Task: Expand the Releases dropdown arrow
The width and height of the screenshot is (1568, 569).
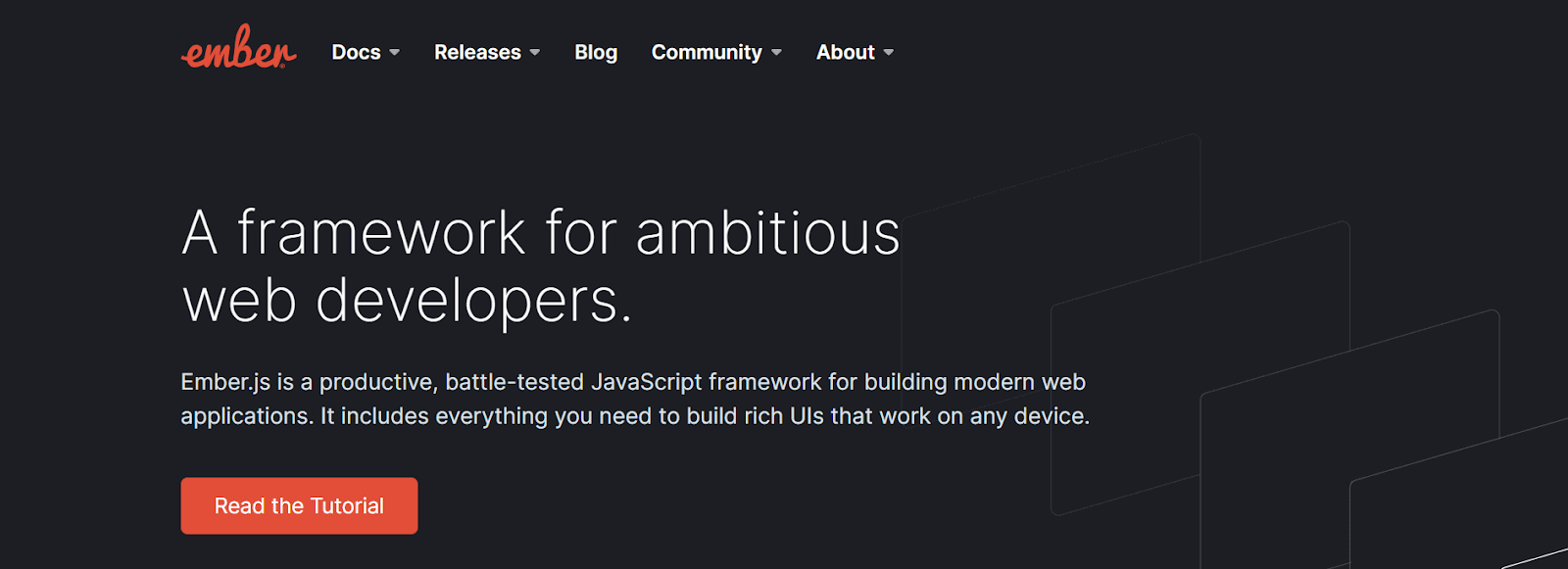Action: pyautogui.click(x=535, y=53)
